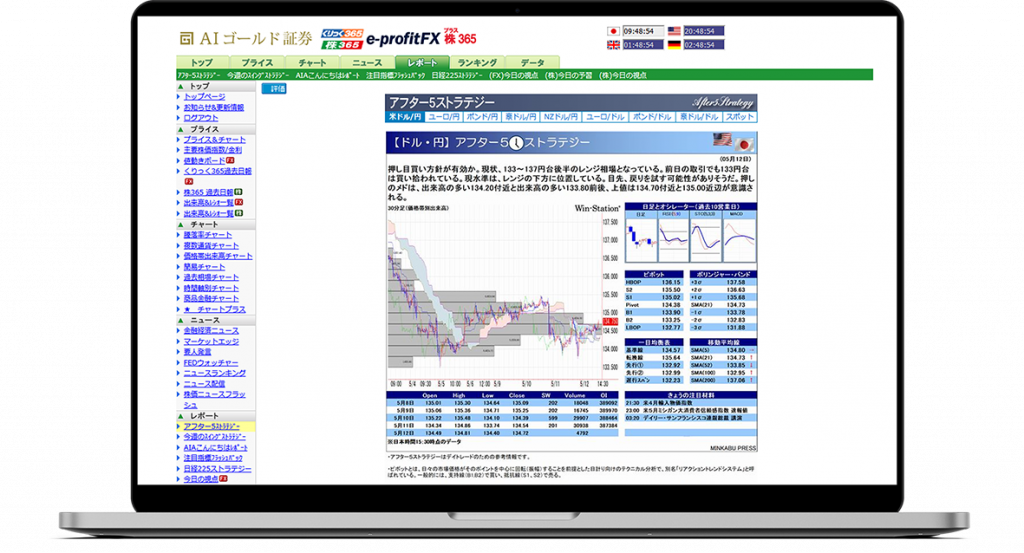
Task: Collapse the プライス sidebar section triangle
Action: pyautogui.click(x=181, y=129)
